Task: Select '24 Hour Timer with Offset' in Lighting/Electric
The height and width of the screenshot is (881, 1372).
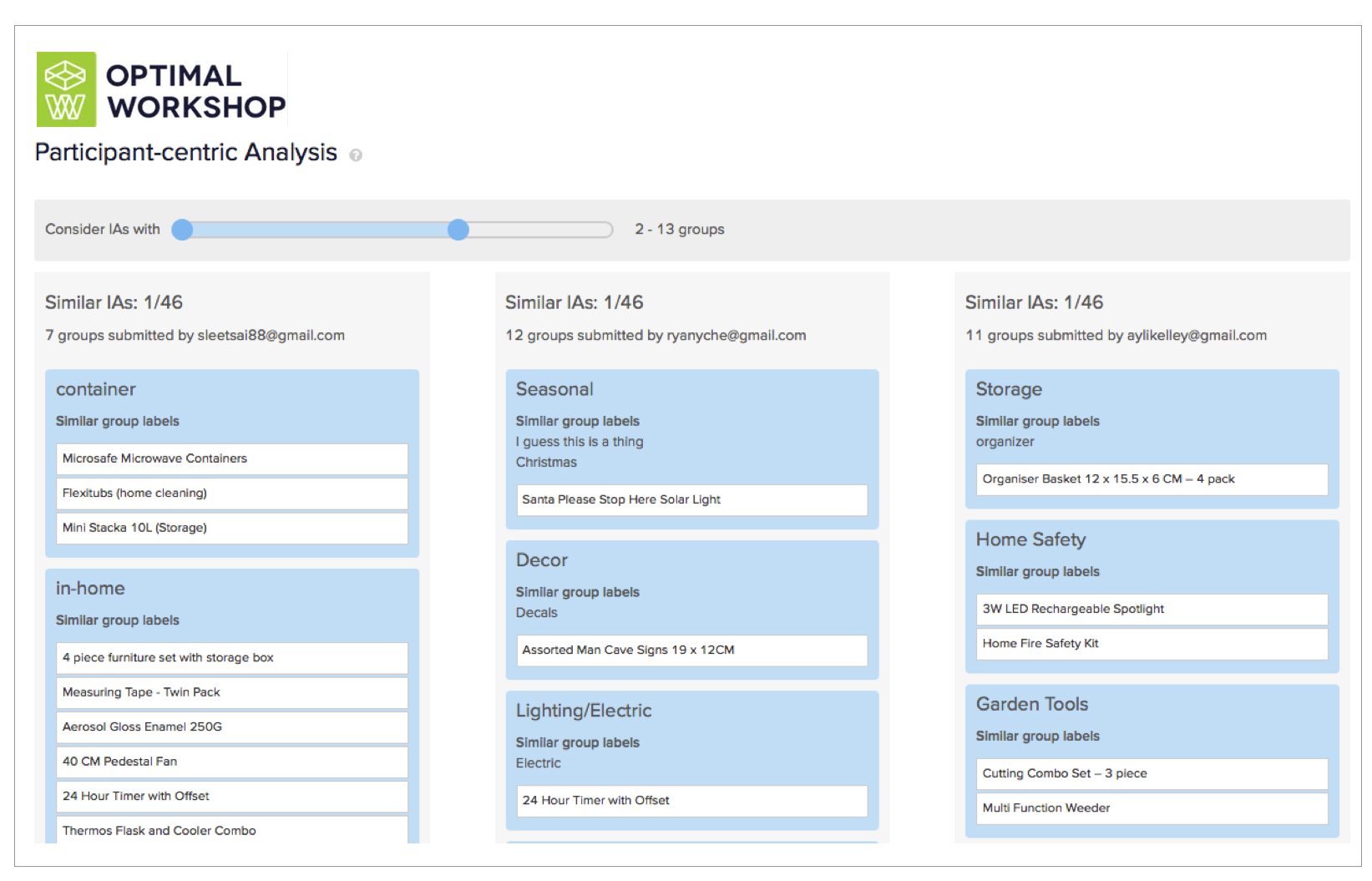Action: (692, 801)
